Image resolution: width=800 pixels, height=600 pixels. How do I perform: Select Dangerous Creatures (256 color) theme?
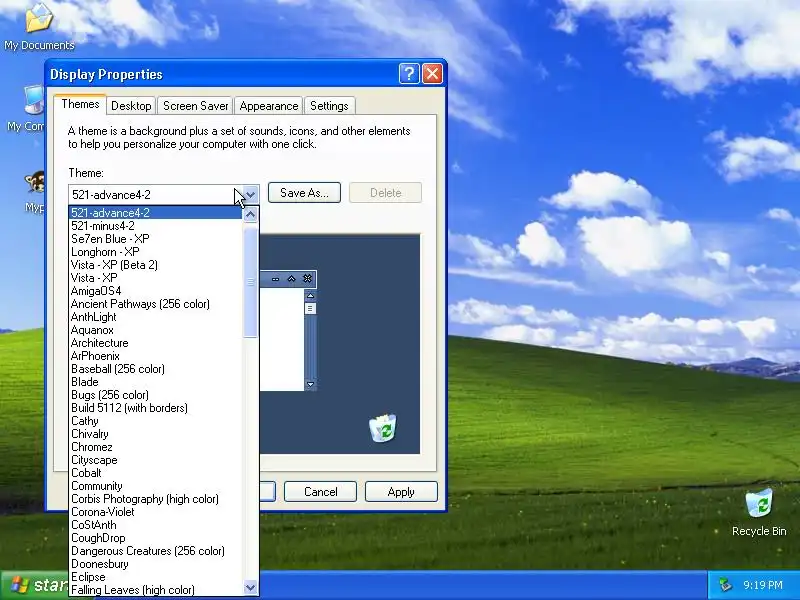coord(156,551)
